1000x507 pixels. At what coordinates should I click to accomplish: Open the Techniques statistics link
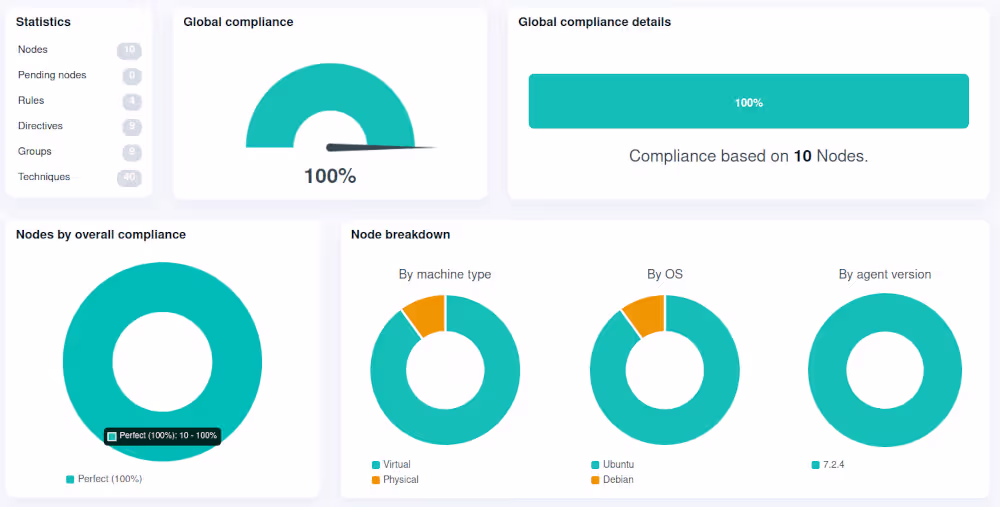44,177
